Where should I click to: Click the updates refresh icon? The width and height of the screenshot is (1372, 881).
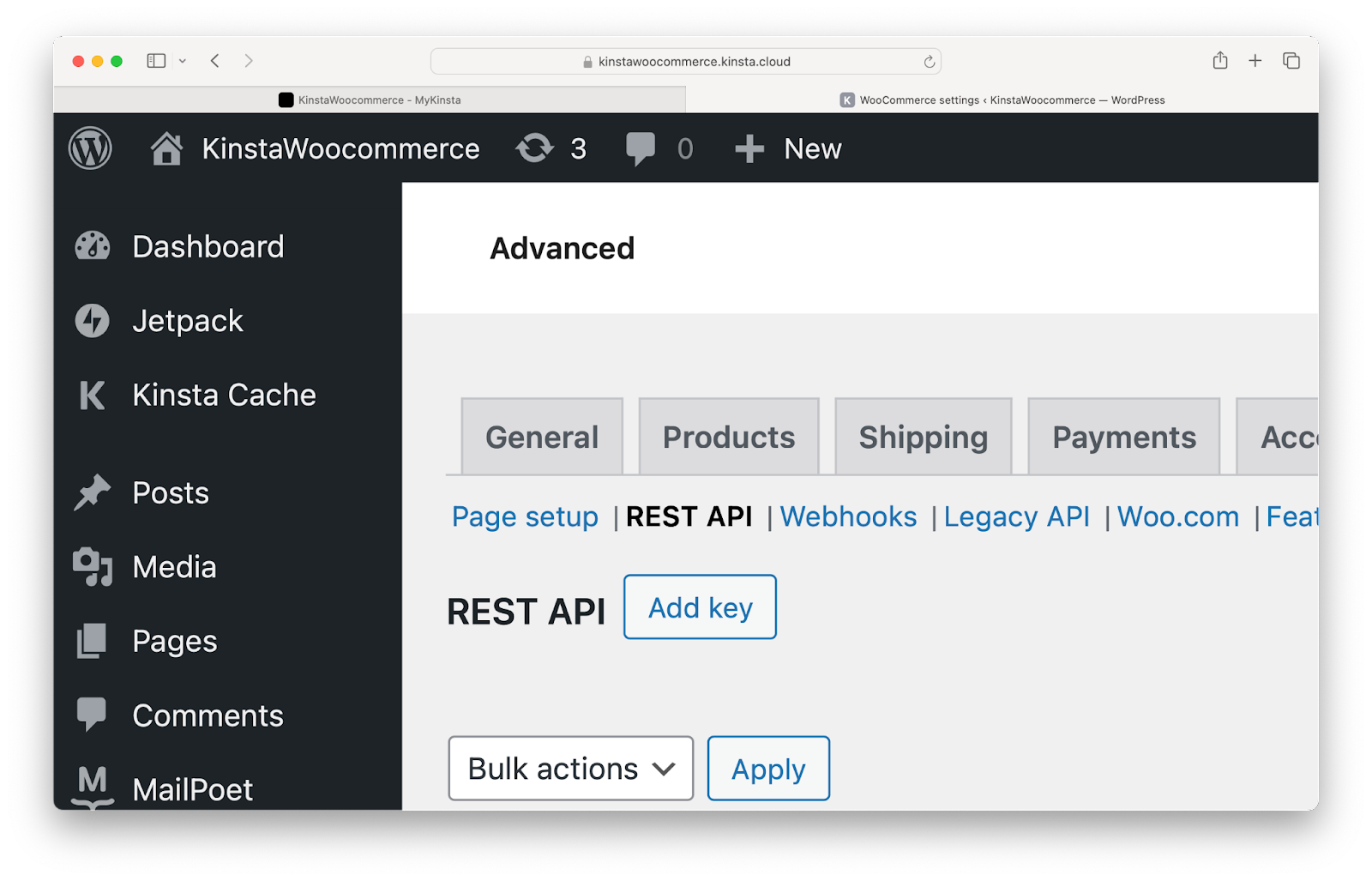click(x=534, y=148)
